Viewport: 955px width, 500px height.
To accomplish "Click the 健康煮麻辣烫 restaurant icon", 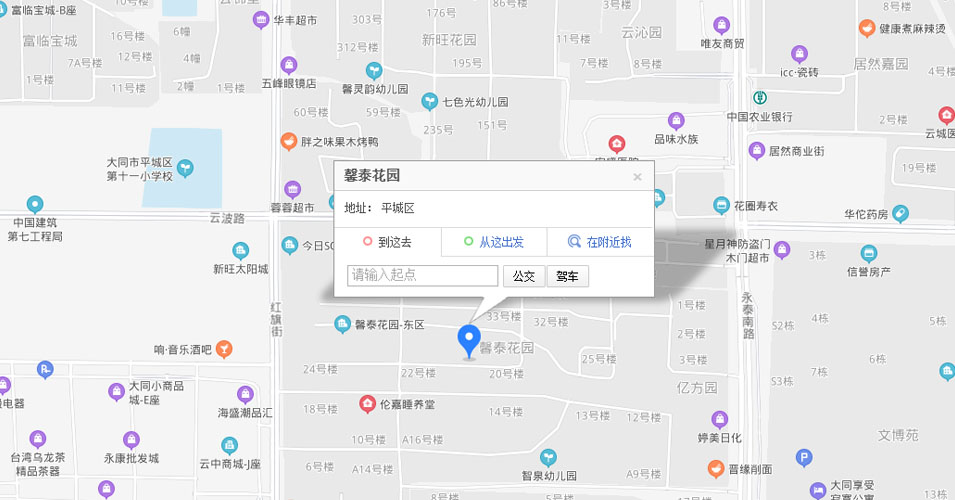I will click(867, 28).
